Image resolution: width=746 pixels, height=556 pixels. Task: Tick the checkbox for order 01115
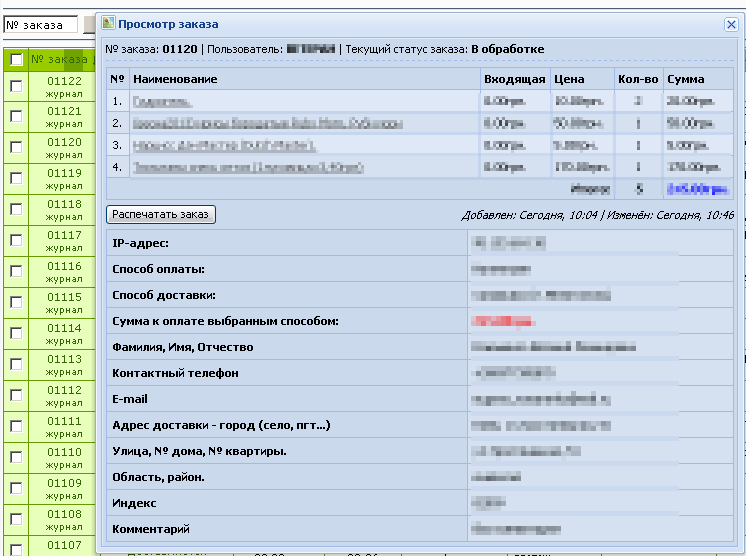click(16, 303)
